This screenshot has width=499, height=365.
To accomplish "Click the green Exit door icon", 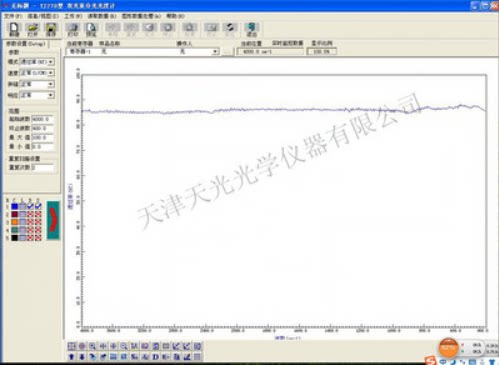I will [x=252, y=29].
